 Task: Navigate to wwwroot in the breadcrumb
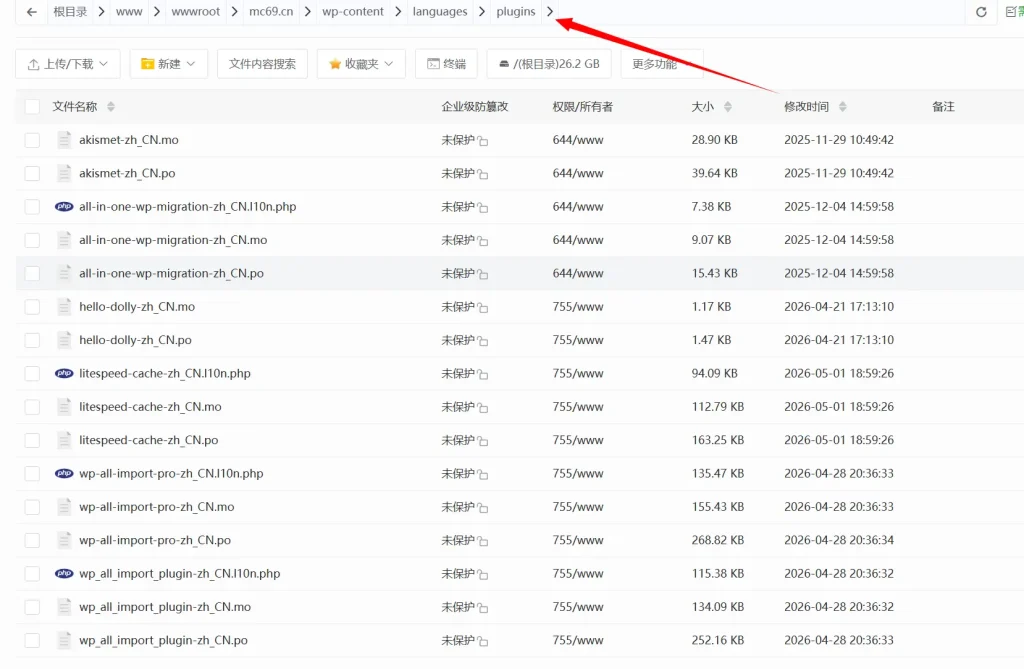(x=195, y=12)
